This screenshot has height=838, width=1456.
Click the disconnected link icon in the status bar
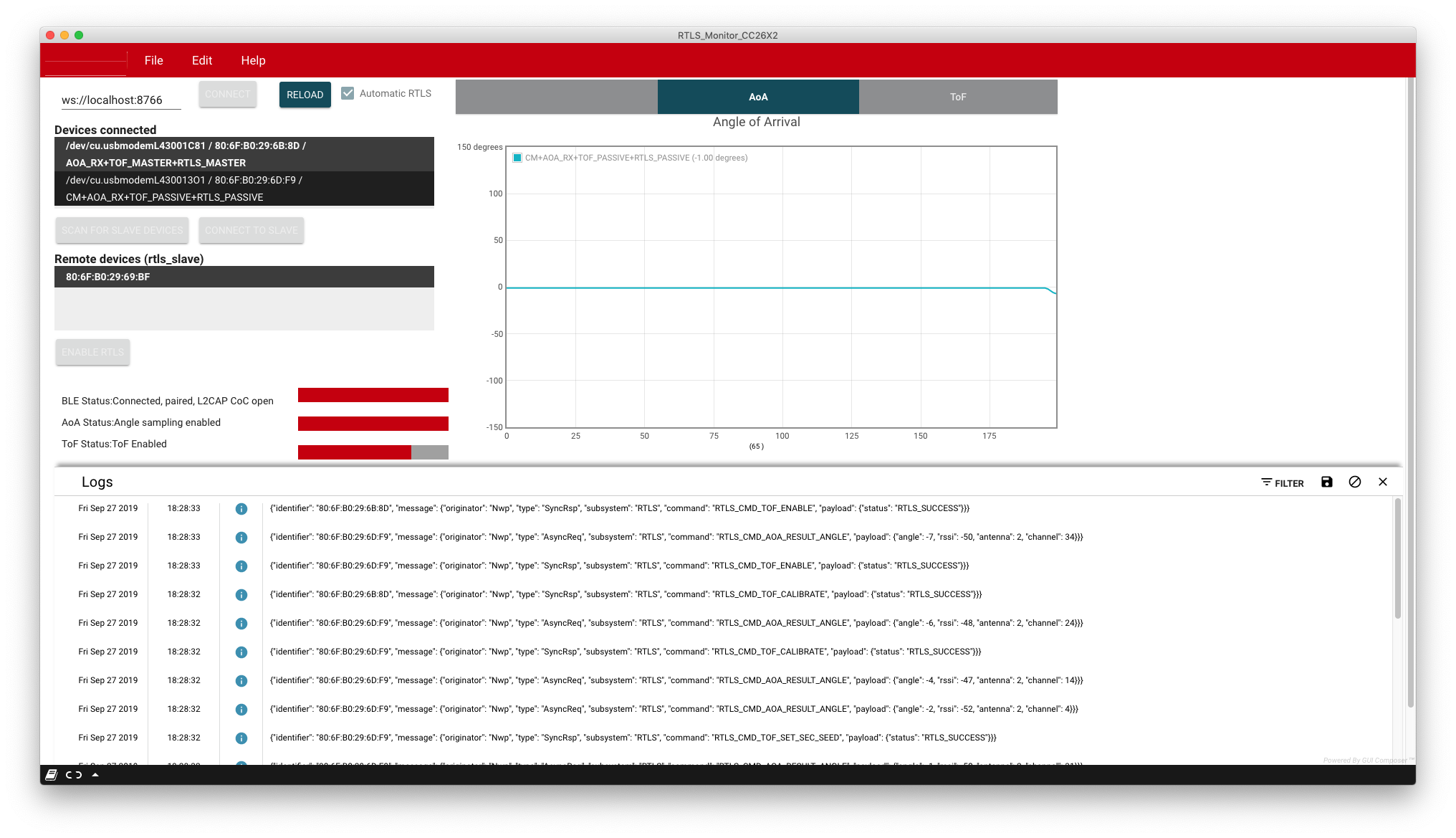74,775
